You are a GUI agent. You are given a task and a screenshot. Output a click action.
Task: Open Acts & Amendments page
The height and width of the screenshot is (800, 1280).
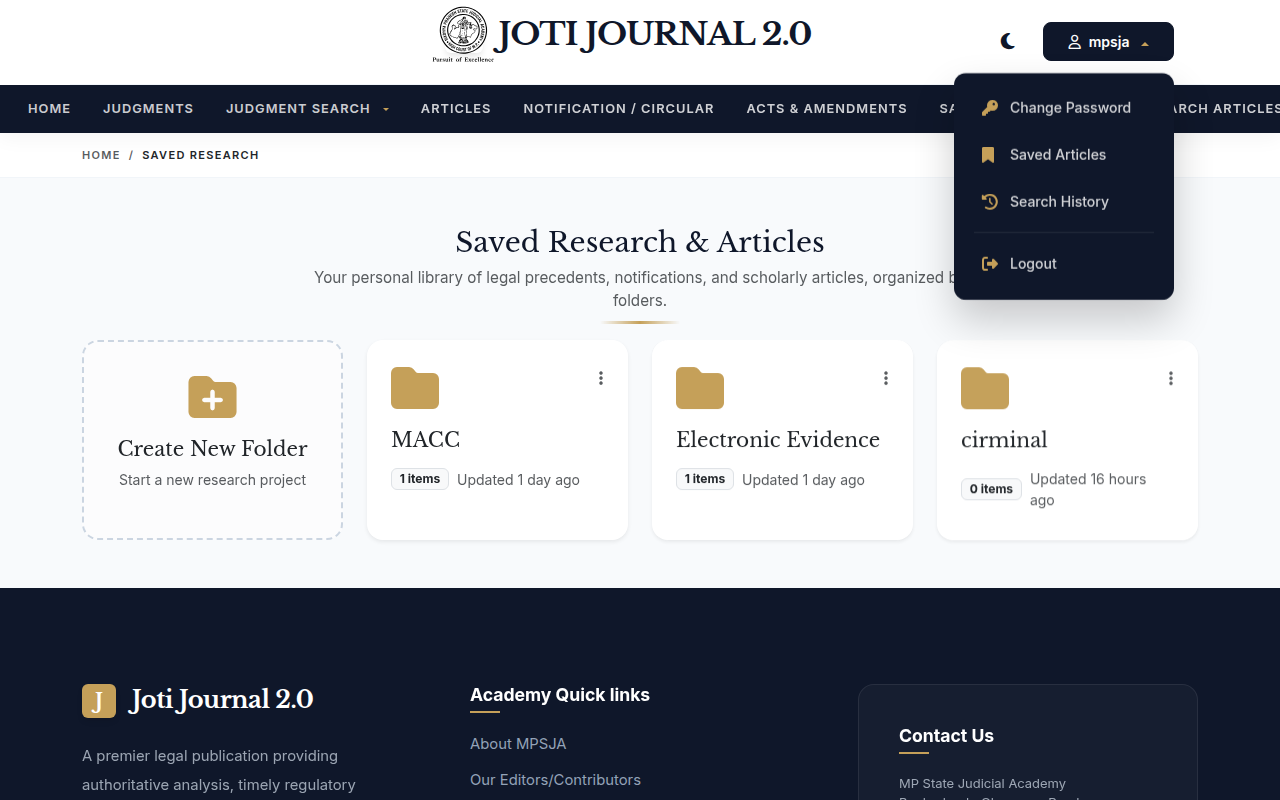827,108
